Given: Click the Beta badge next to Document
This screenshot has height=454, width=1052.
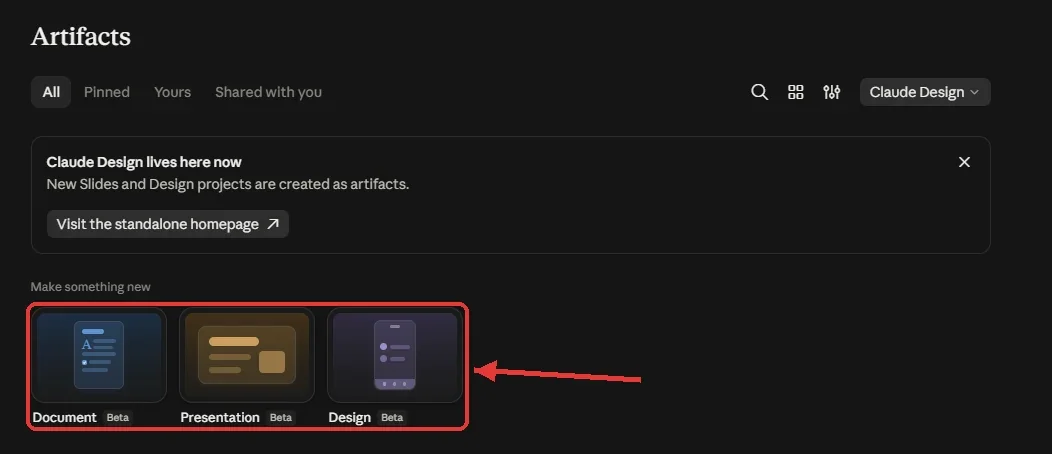Looking at the screenshot, I should 117,417.
